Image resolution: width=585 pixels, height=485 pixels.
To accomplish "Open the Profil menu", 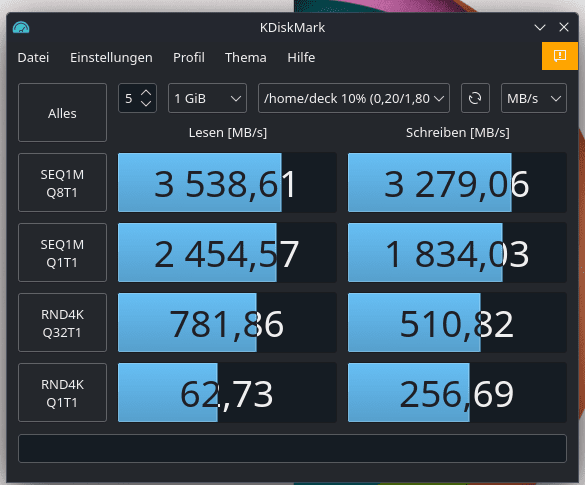I will [x=189, y=57].
